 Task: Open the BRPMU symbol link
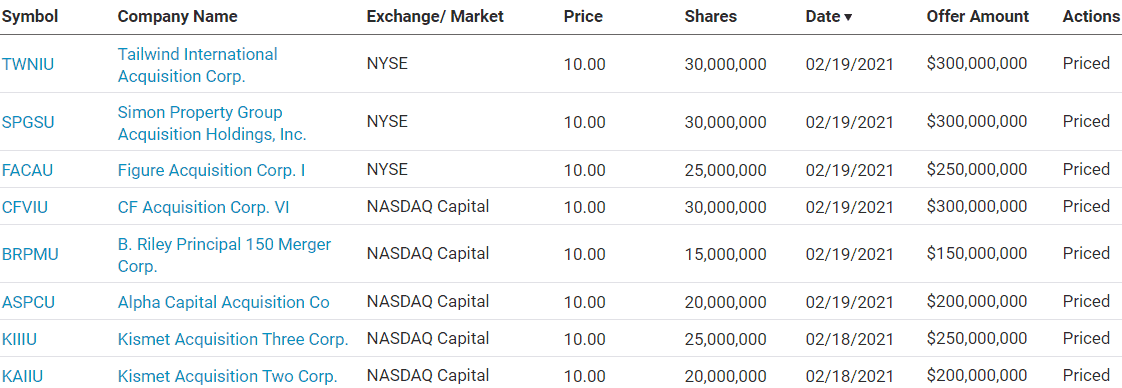[x=30, y=255]
